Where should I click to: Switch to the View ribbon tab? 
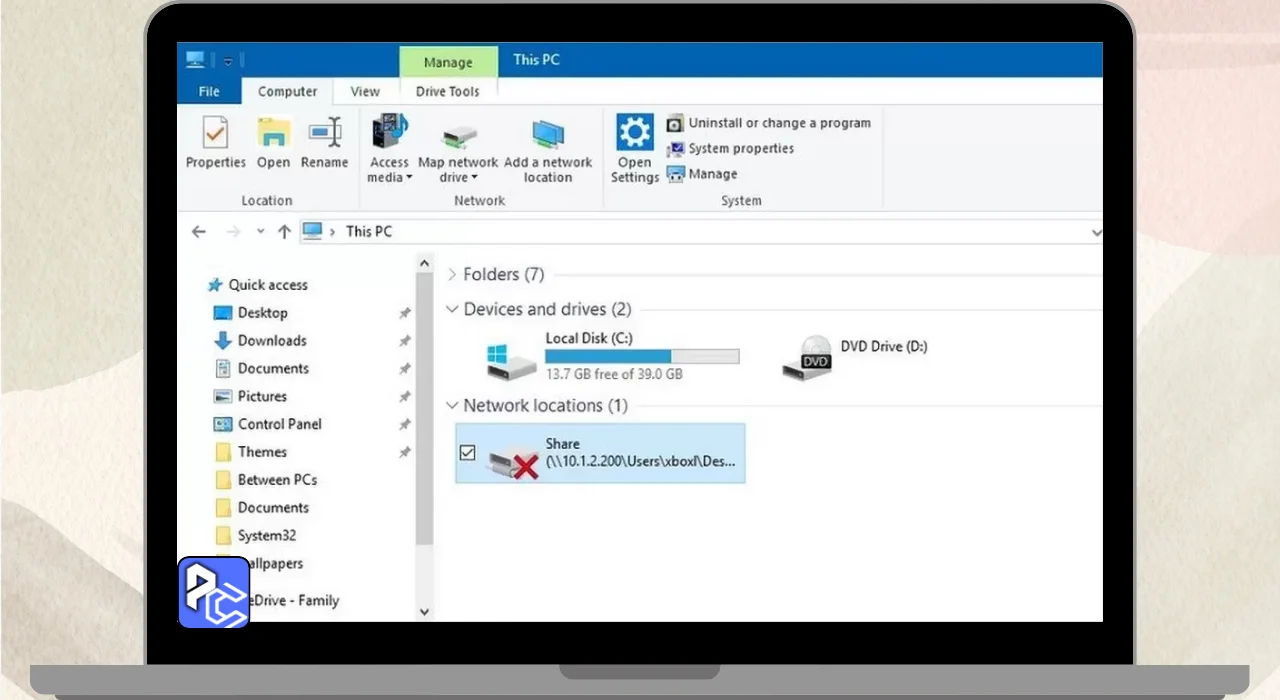click(x=365, y=91)
